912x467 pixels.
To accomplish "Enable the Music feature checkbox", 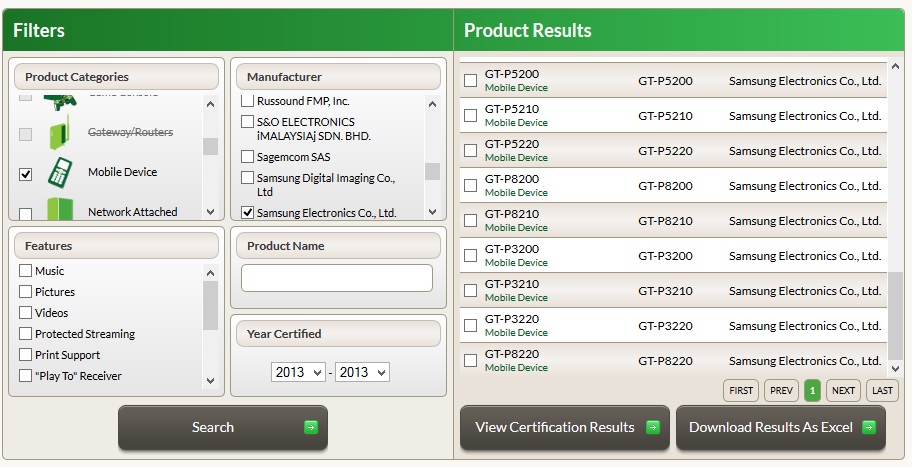I will 26,270.
